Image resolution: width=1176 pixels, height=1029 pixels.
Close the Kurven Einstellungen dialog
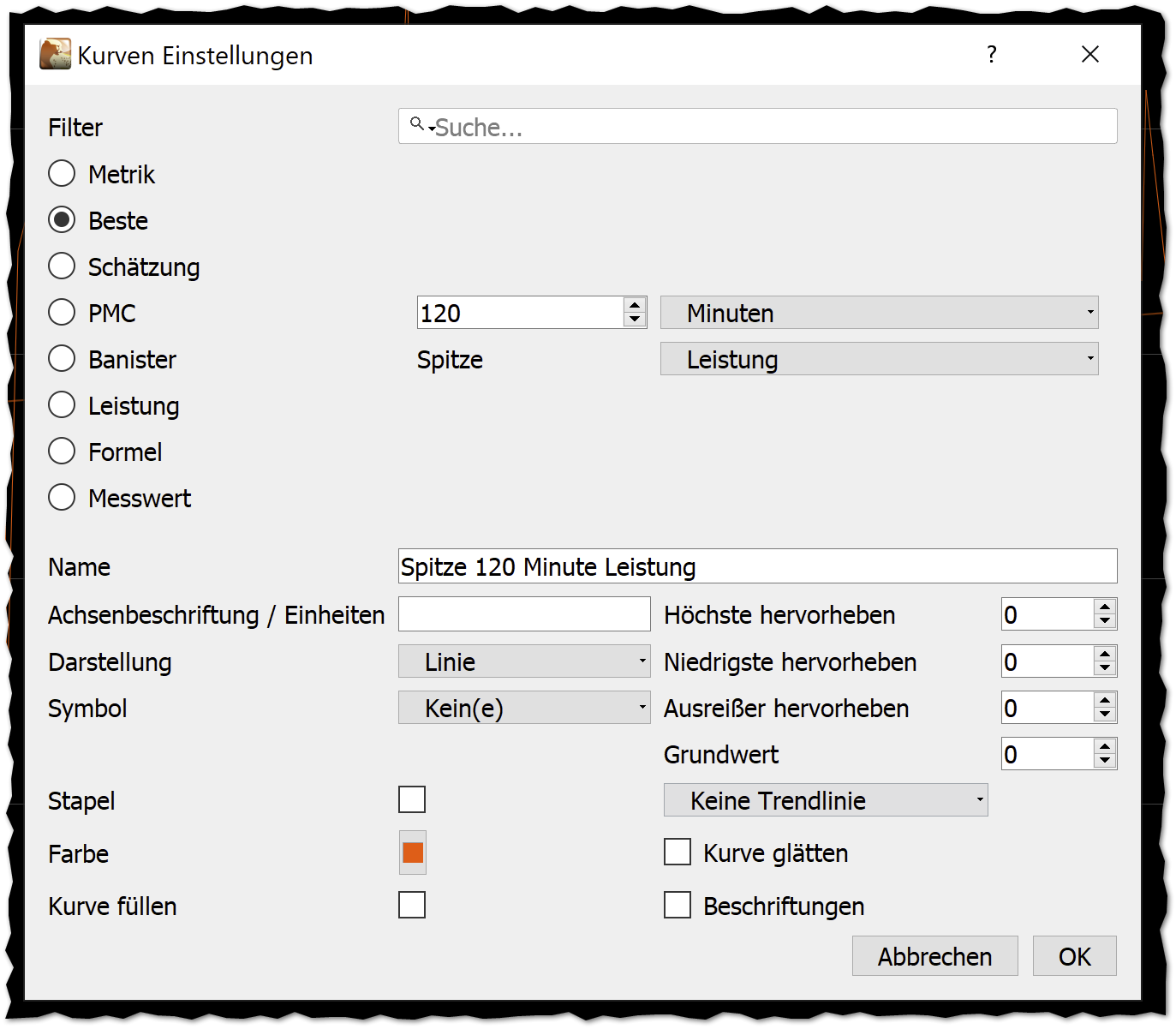tap(1090, 55)
